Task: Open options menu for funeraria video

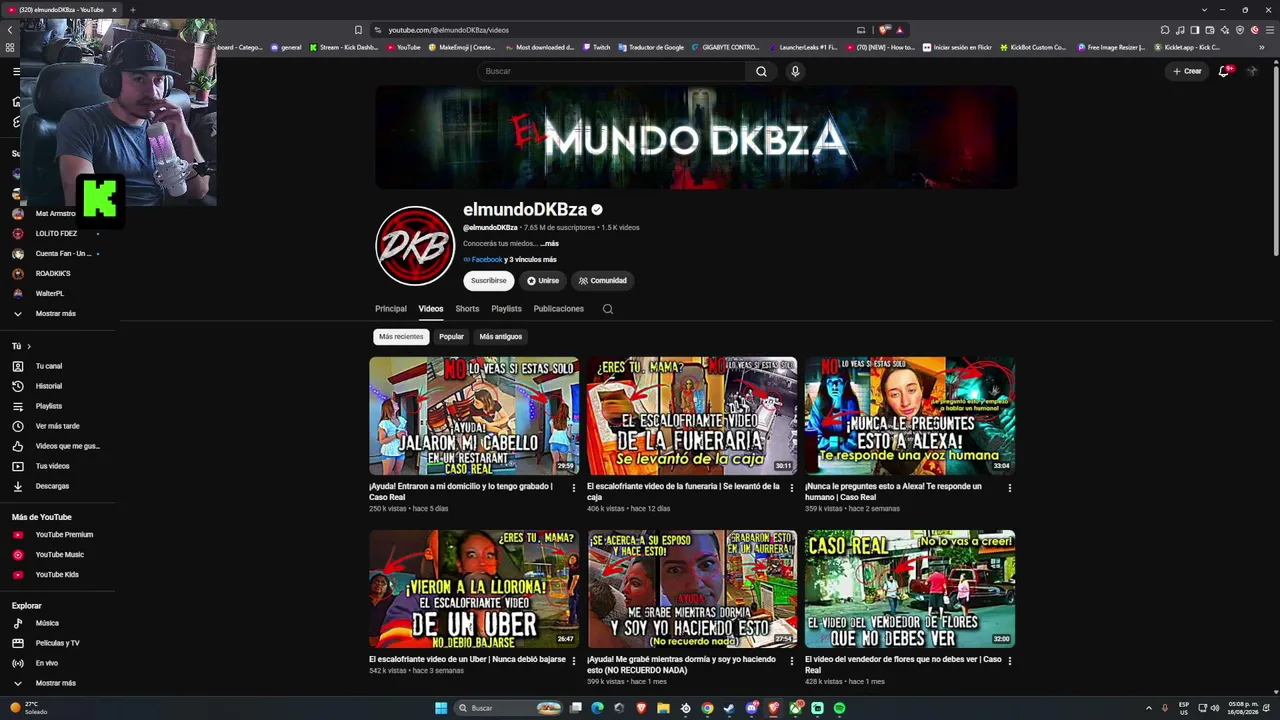Action: (x=791, y=488)
